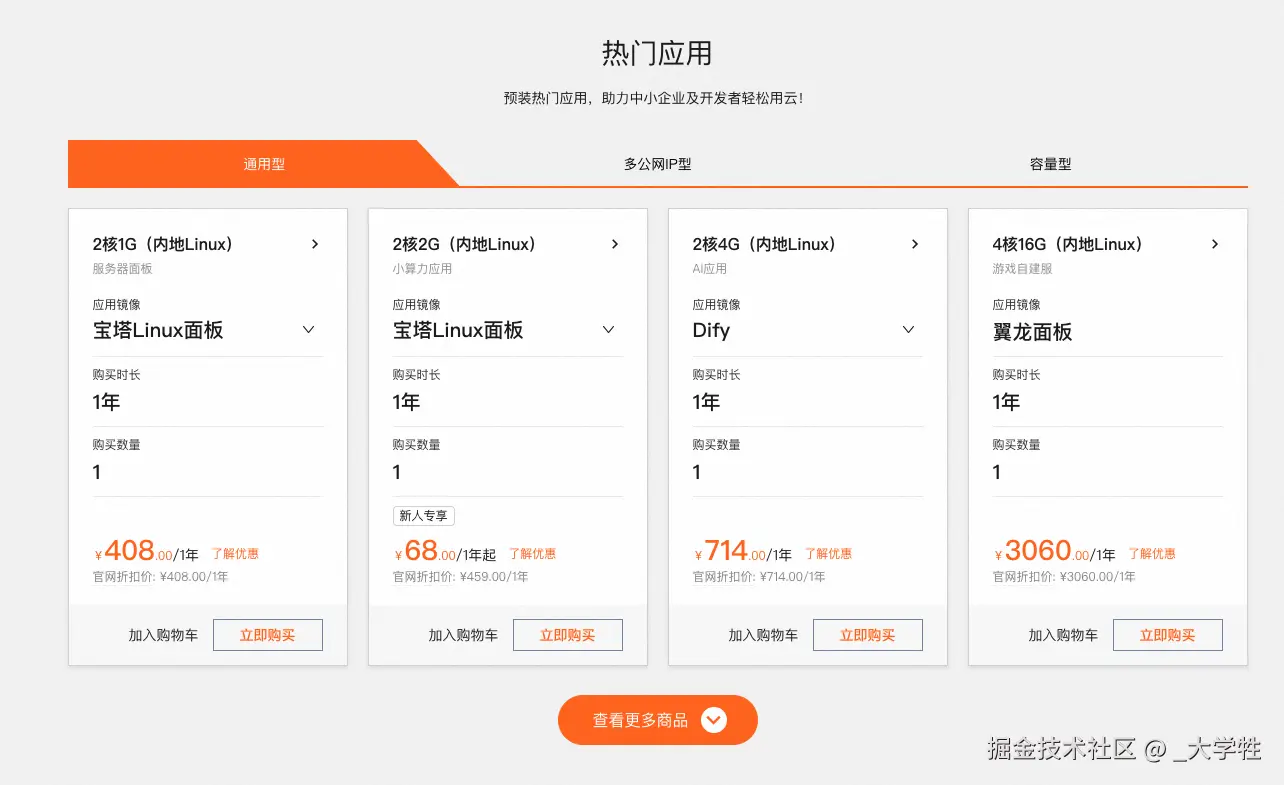Select the 容量型 category tab
The image size is (1284, 785).
point(1050,163)
